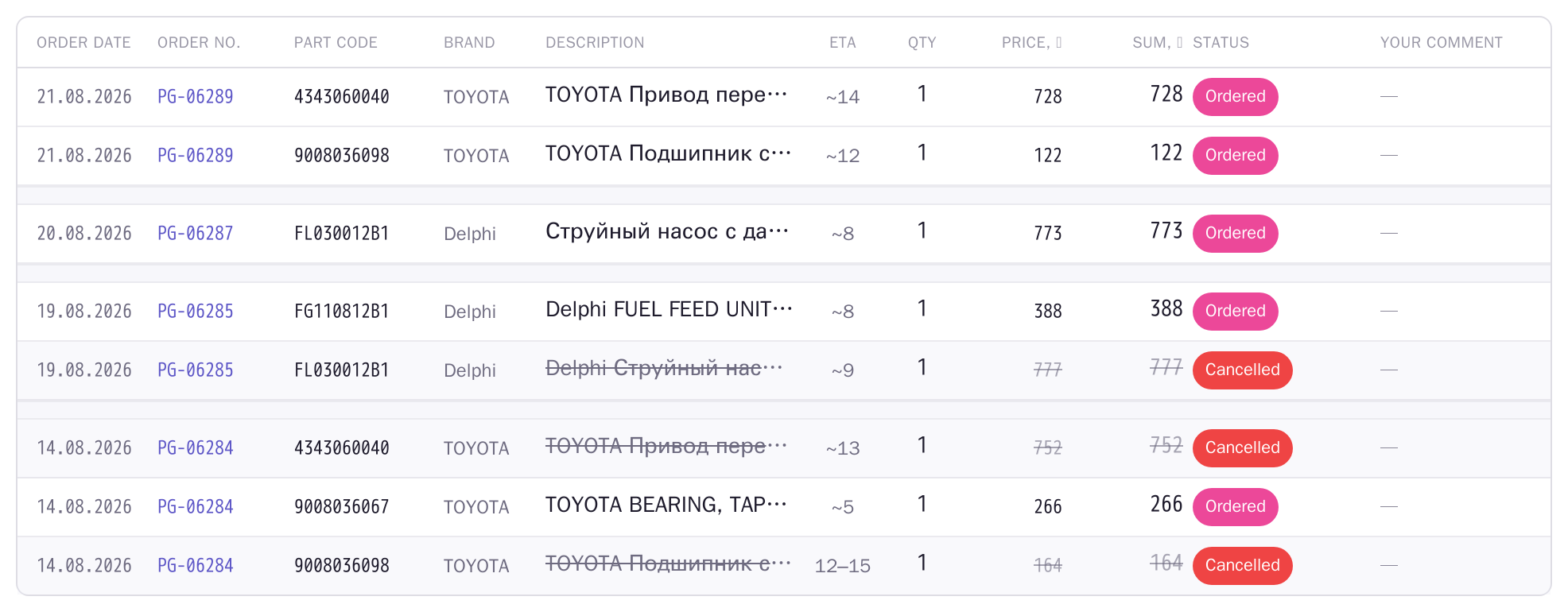Click YOUR COMMENT column header
The width and height of the screenshot is (1568, 612).
tap(1441, 43)
